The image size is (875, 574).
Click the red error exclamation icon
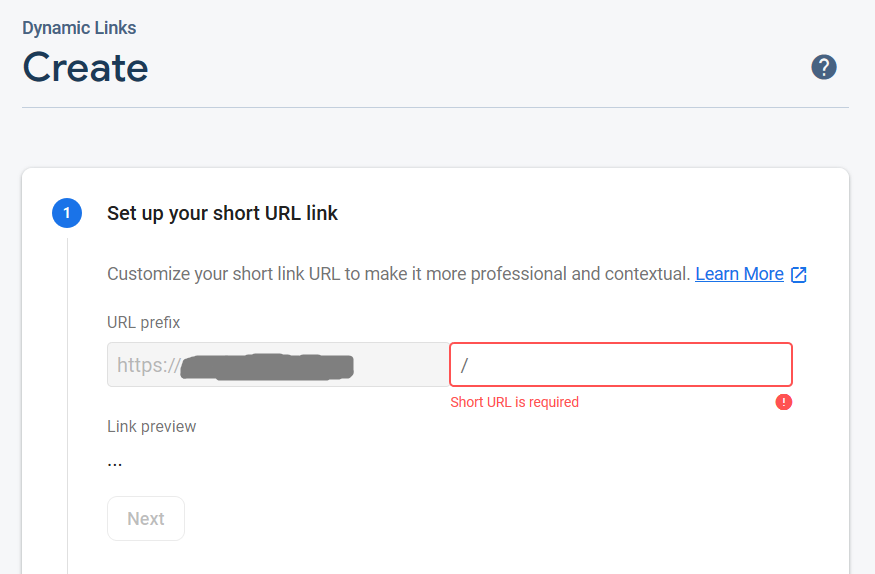pos(784,402)
